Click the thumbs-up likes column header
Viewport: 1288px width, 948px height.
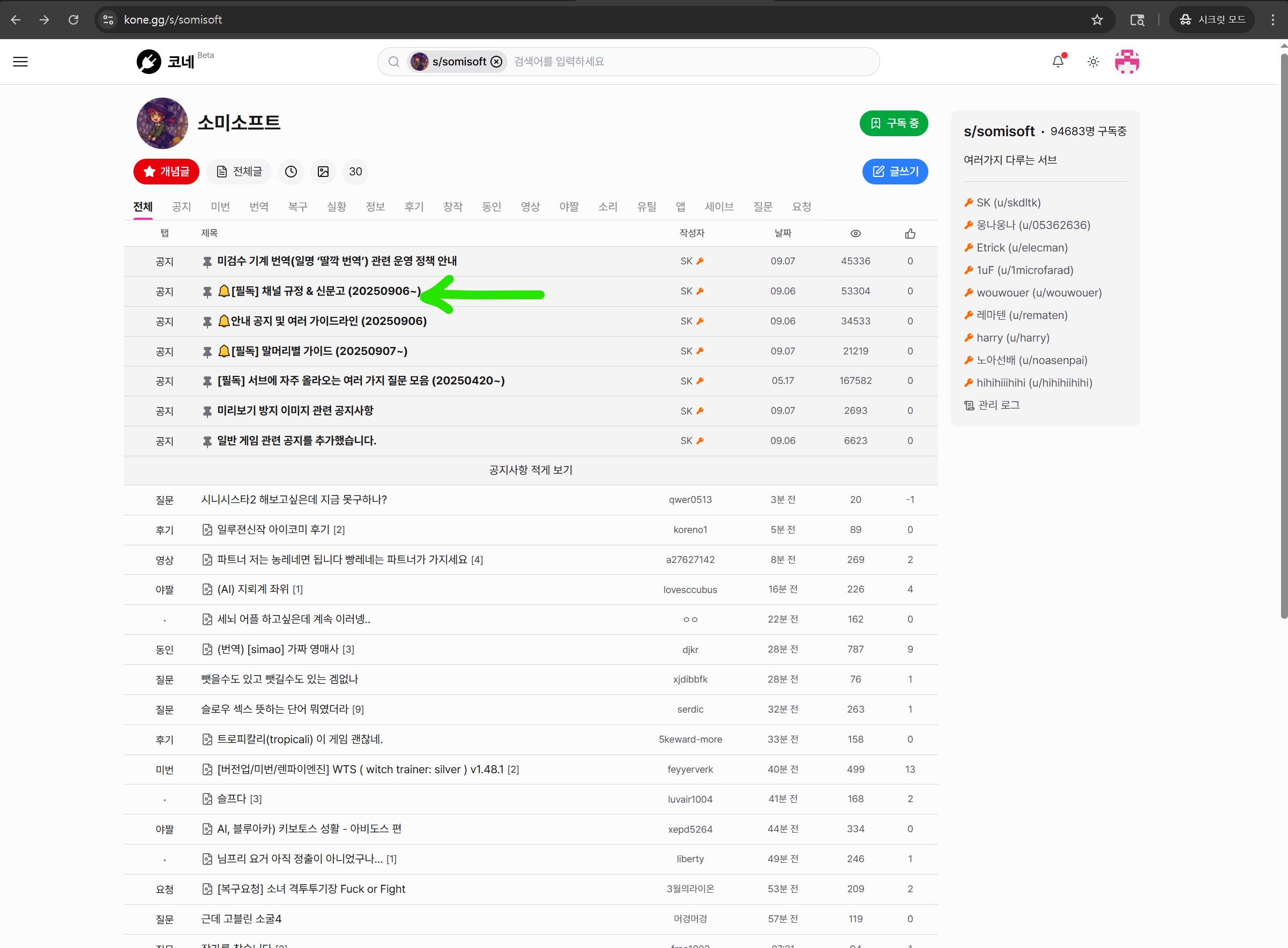[910, 233]
